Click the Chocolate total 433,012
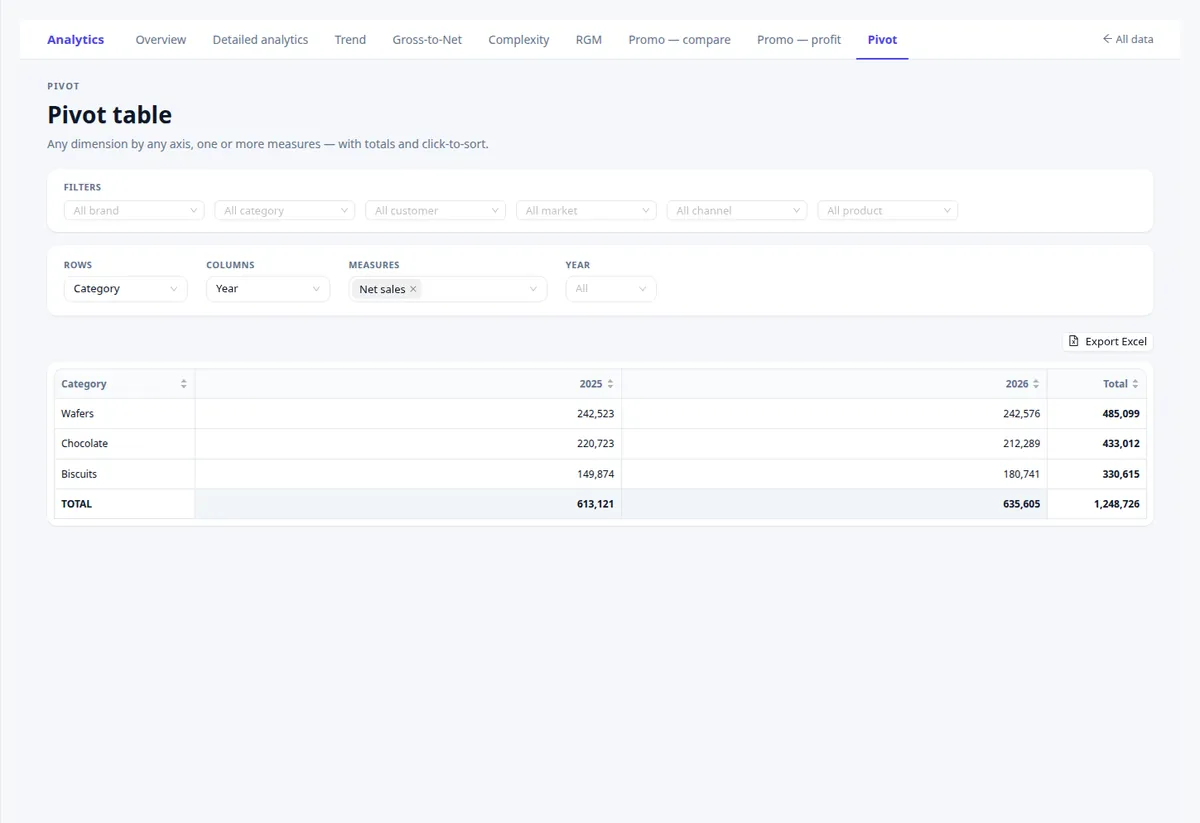The height and width of the screenshot is (823, 1200). coord(1120,443)
